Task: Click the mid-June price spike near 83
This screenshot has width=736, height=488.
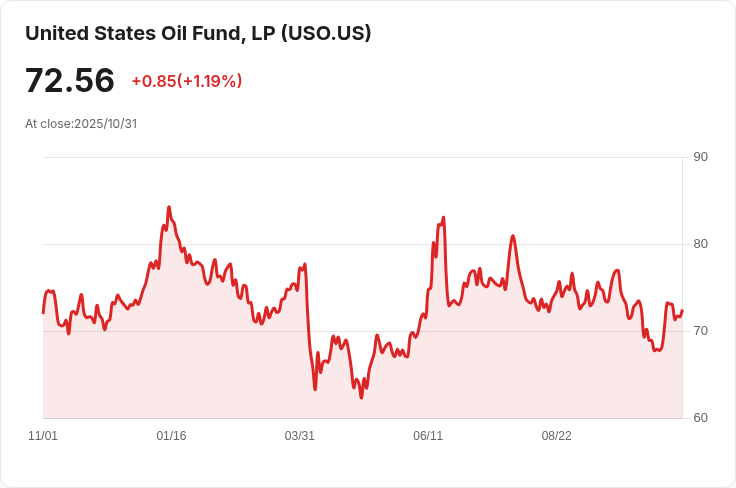Action: click(443, 217)
